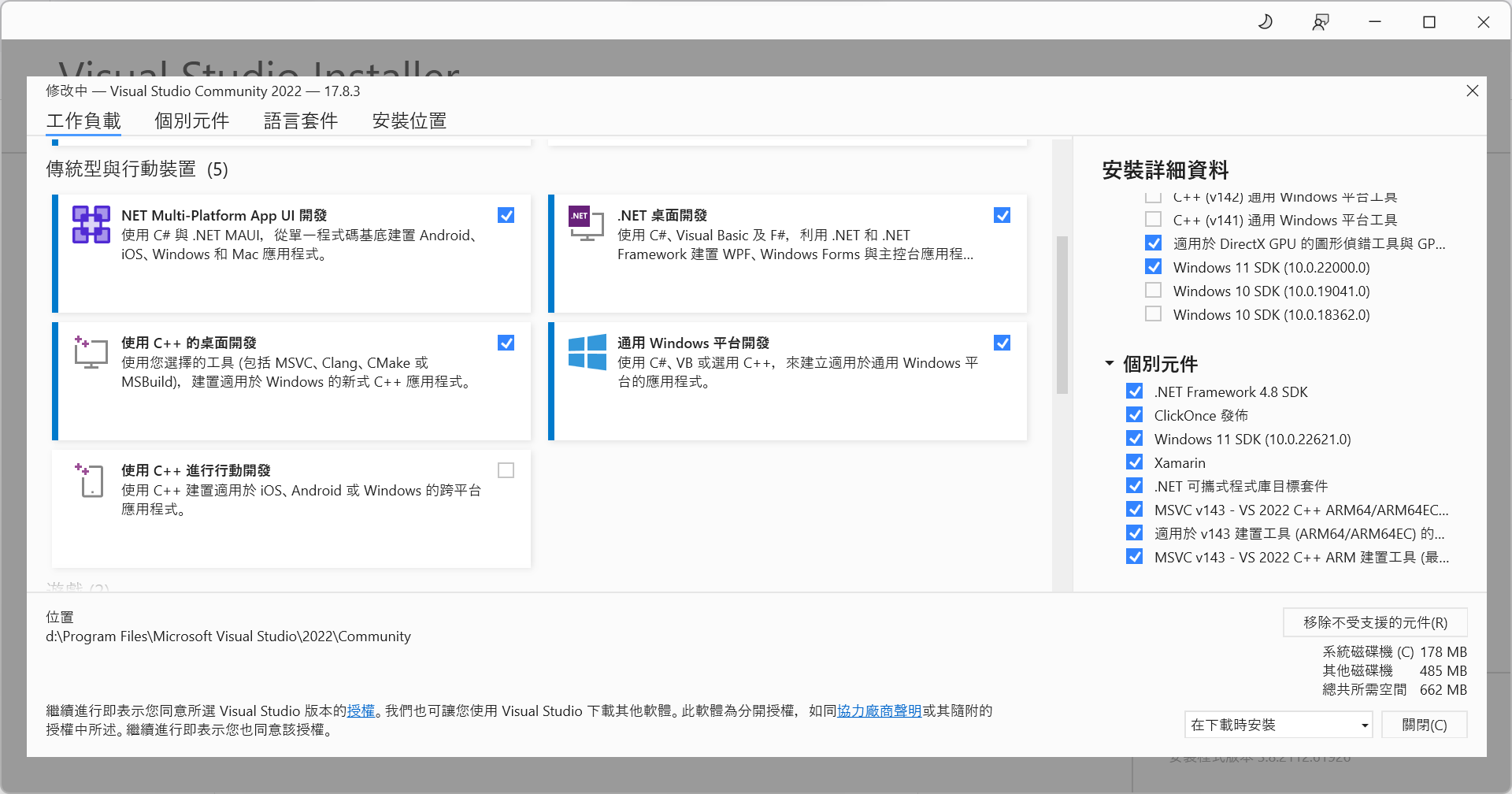
Task: Uncheck the Xamarin component
Action: (x=1135, y=462)
